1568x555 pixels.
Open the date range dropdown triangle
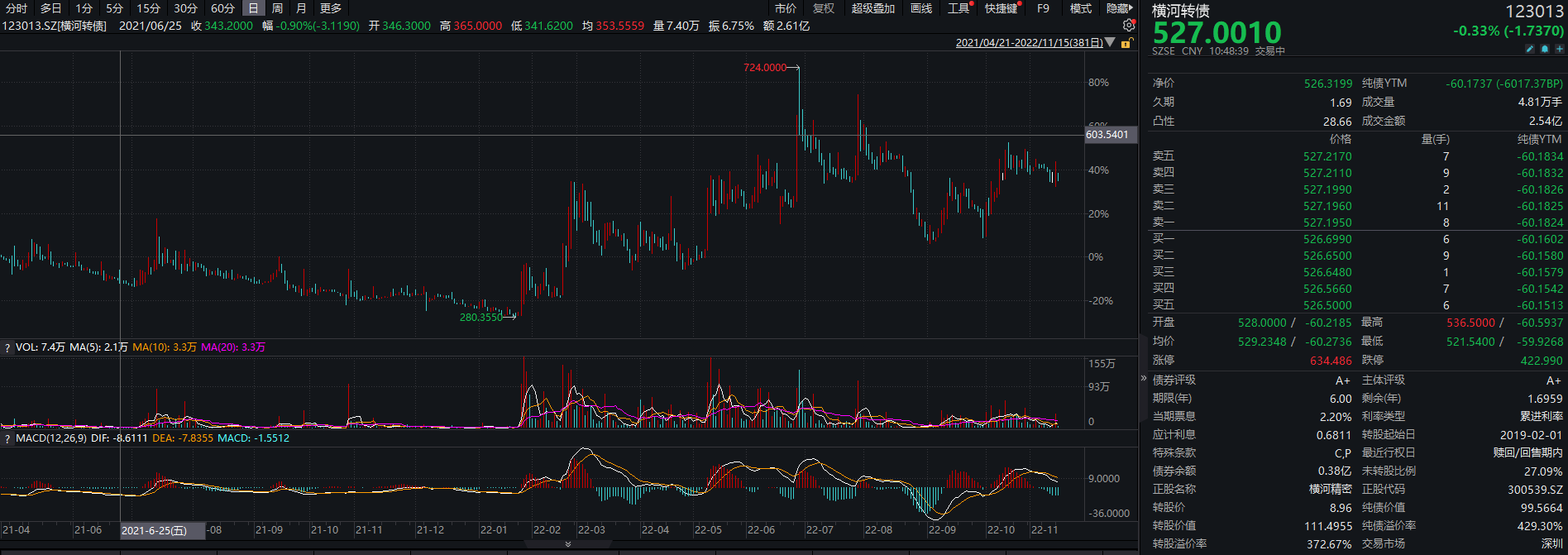pos(1110,43)
